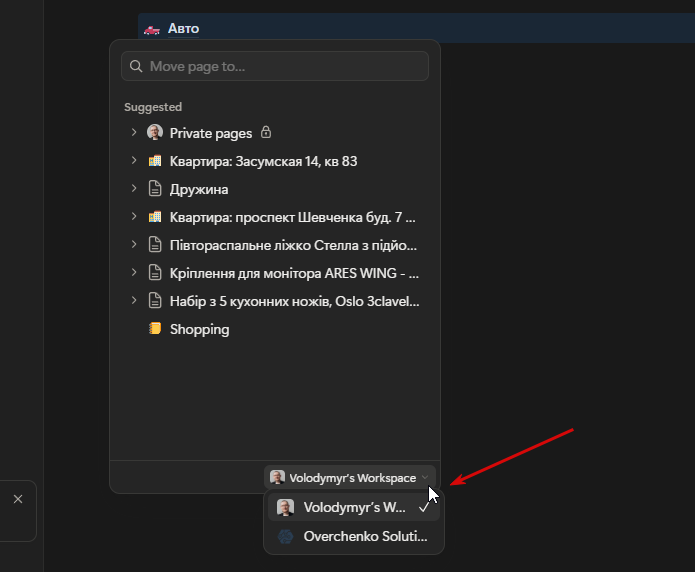Click the Shopping notebook icon

tap(155, 329)
